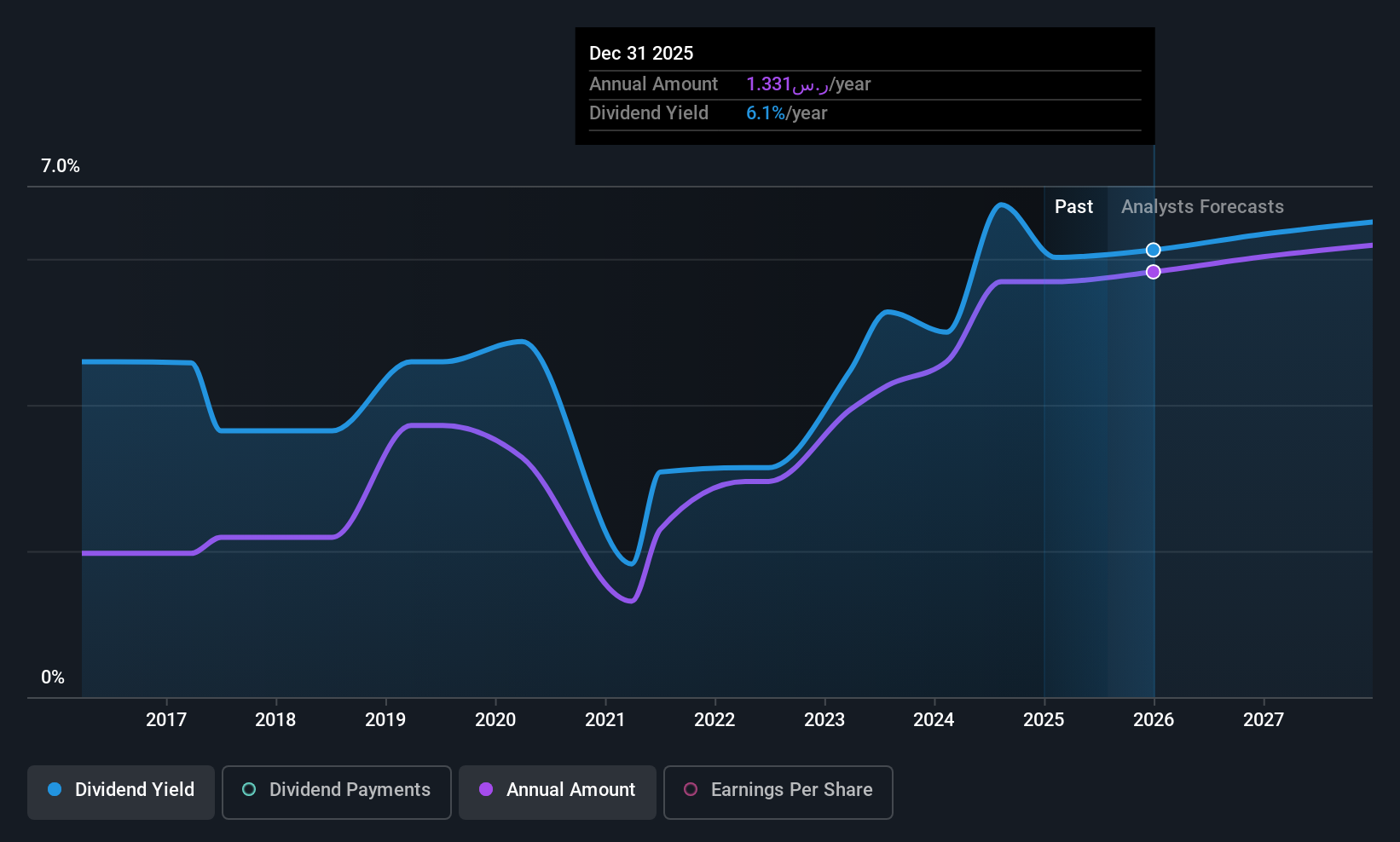Click the 2019 x-axis label
This screenshot has height=842, width=1400.
tap(385, 720)
